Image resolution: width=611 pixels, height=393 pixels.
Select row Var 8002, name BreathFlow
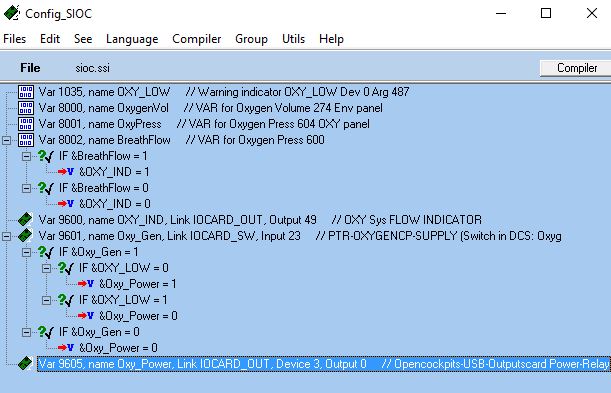pyautogui.click(x=181, y=140)
